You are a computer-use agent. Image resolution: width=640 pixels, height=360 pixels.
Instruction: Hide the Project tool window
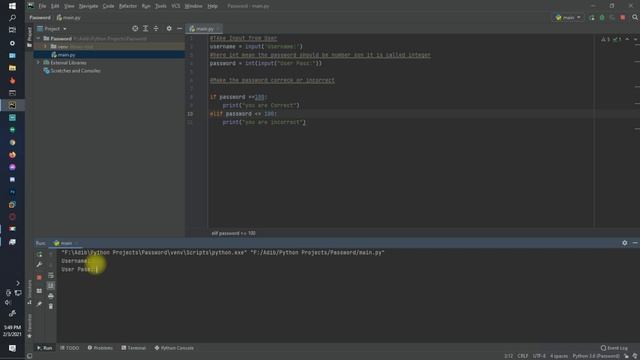[x=180, y=29]
